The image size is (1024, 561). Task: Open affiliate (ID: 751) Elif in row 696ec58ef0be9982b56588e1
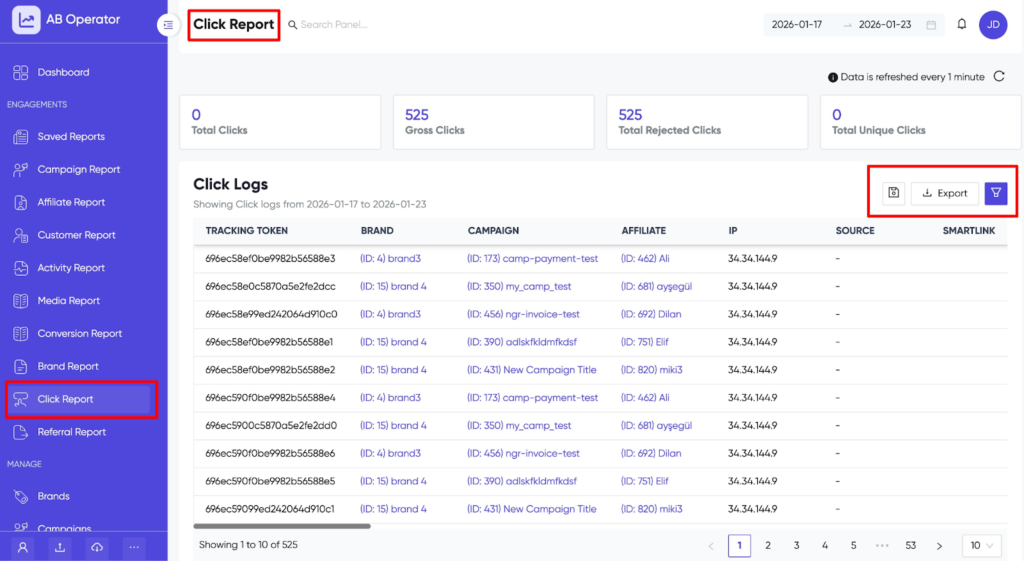click(645, 342)
